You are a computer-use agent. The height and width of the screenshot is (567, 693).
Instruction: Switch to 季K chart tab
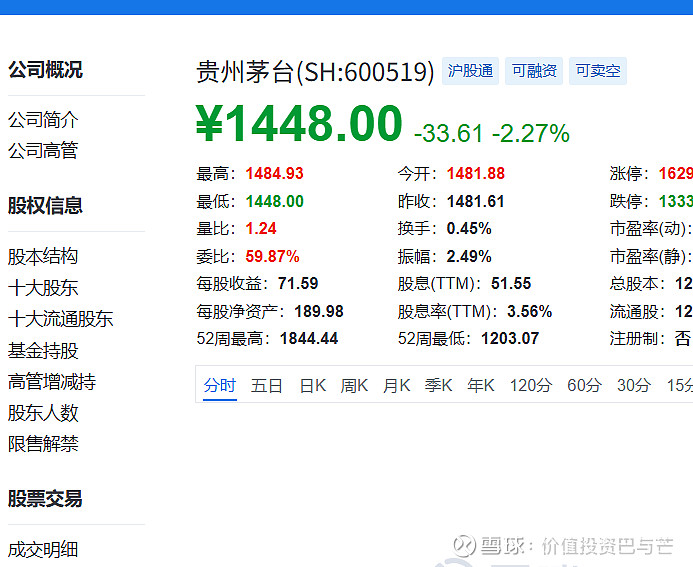point(438,385)
